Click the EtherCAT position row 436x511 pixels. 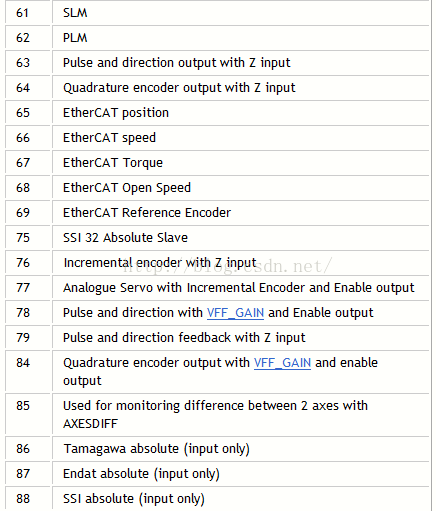tap(217, 113)
